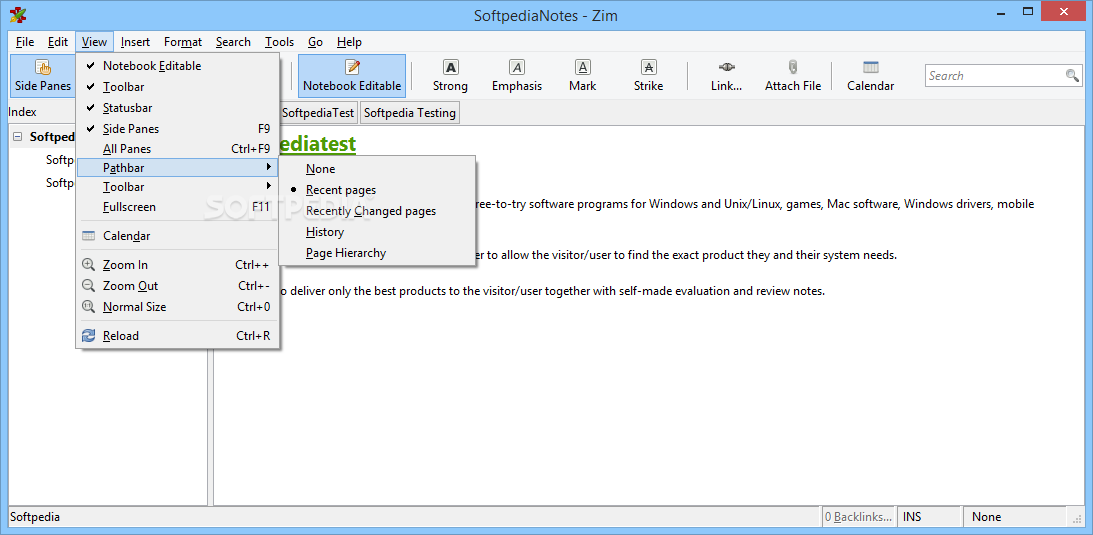Click the Softpedia text in status bar
The image size is (1093, 535).
pyautogui.click(x=35, y=517)
